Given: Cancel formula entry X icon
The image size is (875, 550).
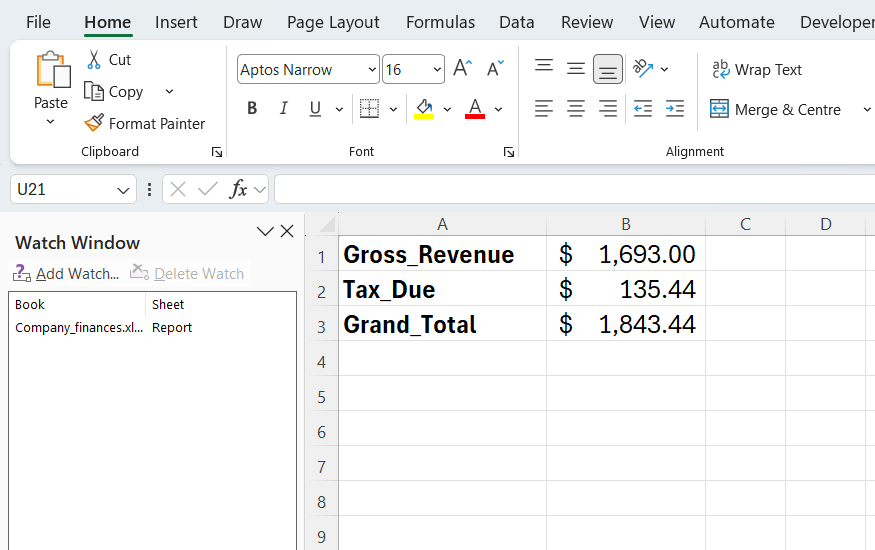Looking at the screenshot, I should [178, 190].
